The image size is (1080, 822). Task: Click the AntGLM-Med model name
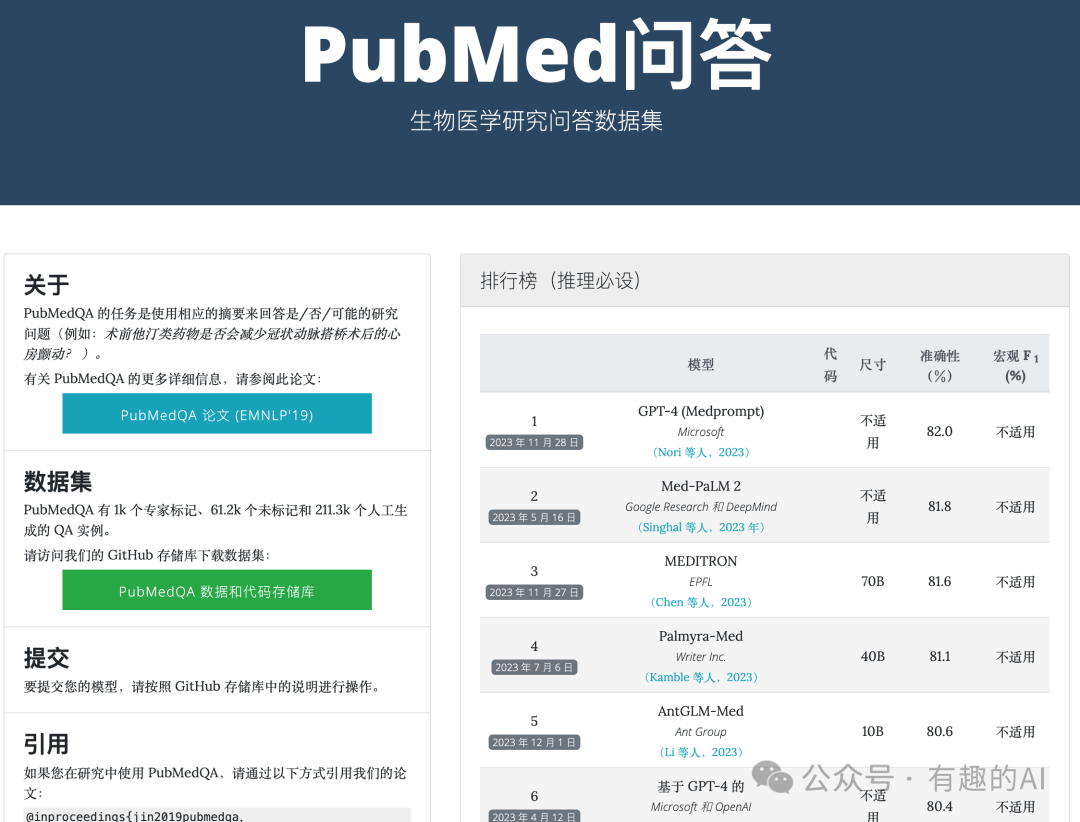(x=700, y=712)
